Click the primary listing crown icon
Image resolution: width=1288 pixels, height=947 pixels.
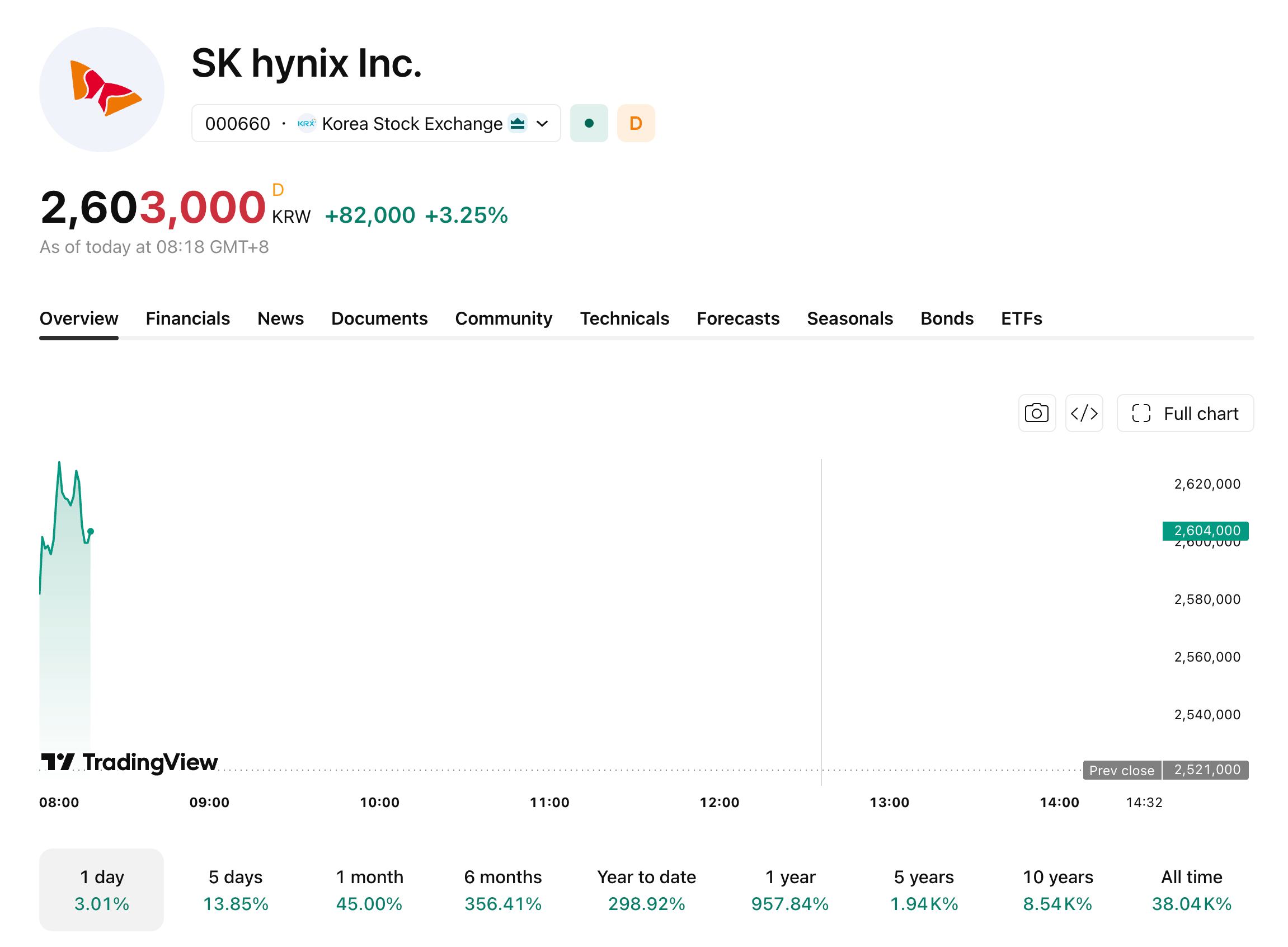pos(518,123)
